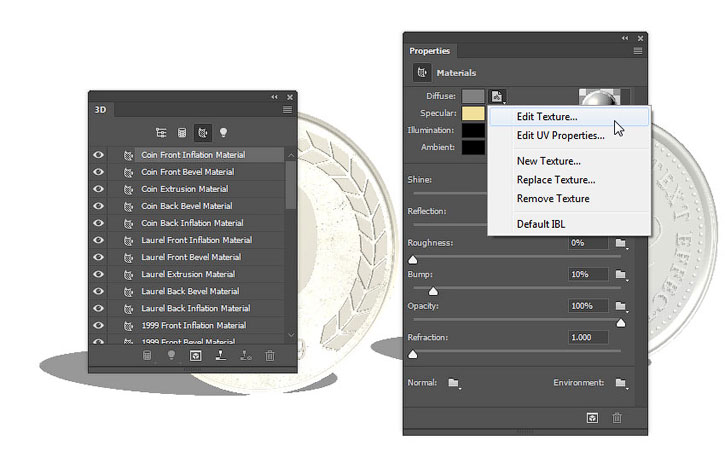Viewport: 725px width, 469px height.
Task: Click Render icon at Properties panel bottom
Action: tap(591, 418)
